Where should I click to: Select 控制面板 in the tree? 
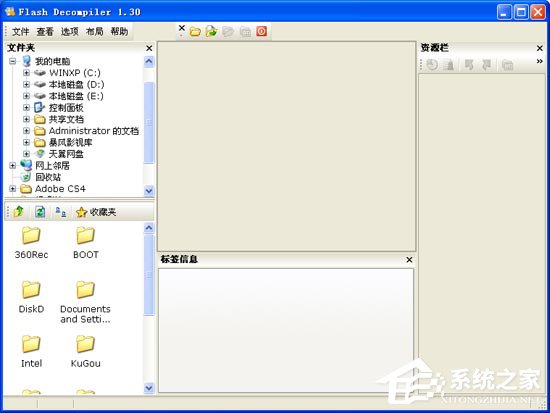coord(66,107)
